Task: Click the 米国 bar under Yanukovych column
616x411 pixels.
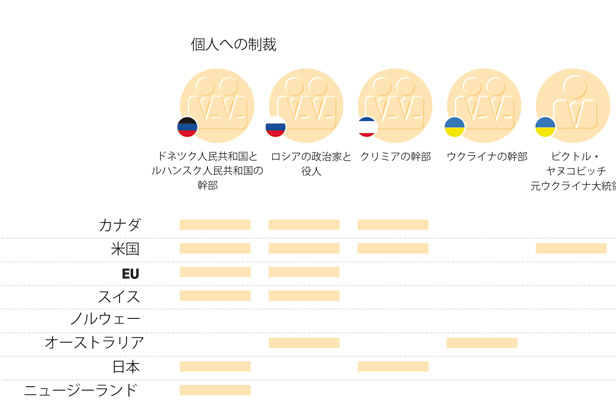Action: point(571,248)
